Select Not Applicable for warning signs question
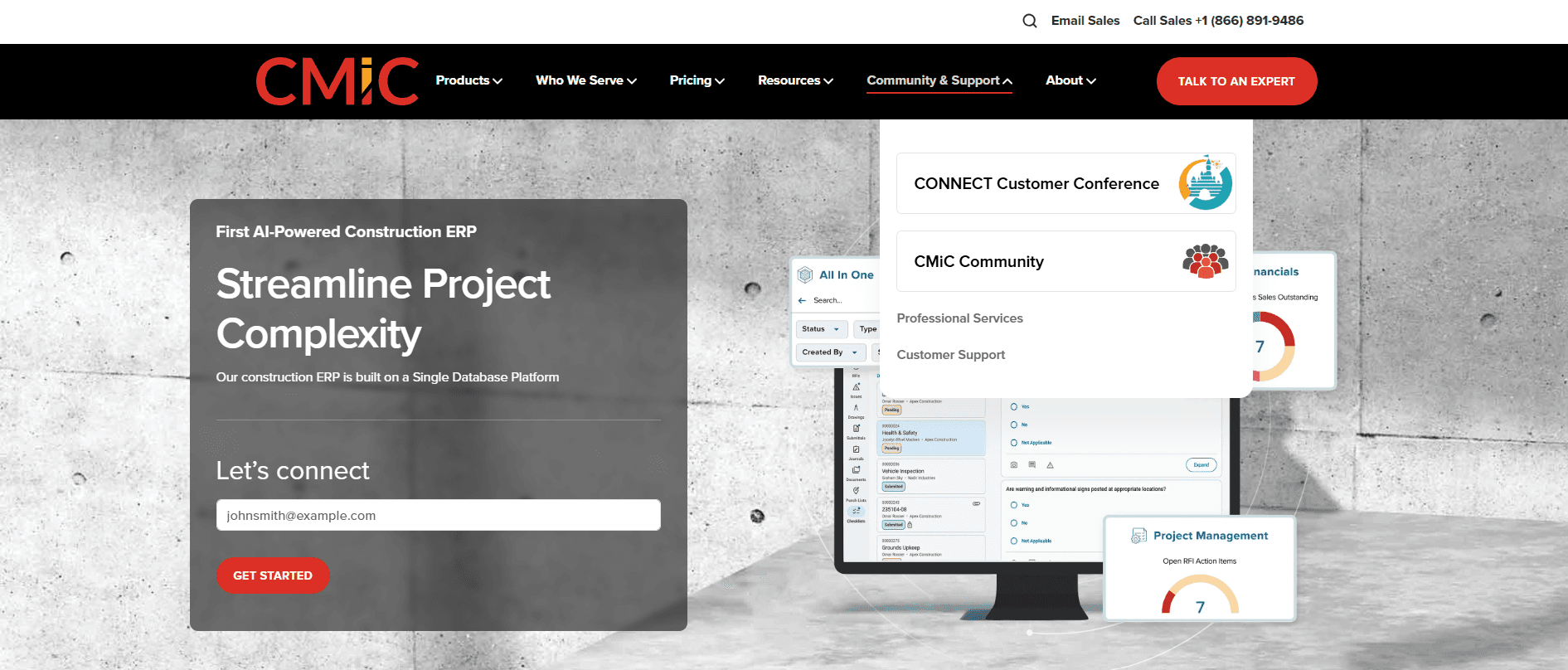This screenshot has width=1568, height=670. pos(1013,541)
